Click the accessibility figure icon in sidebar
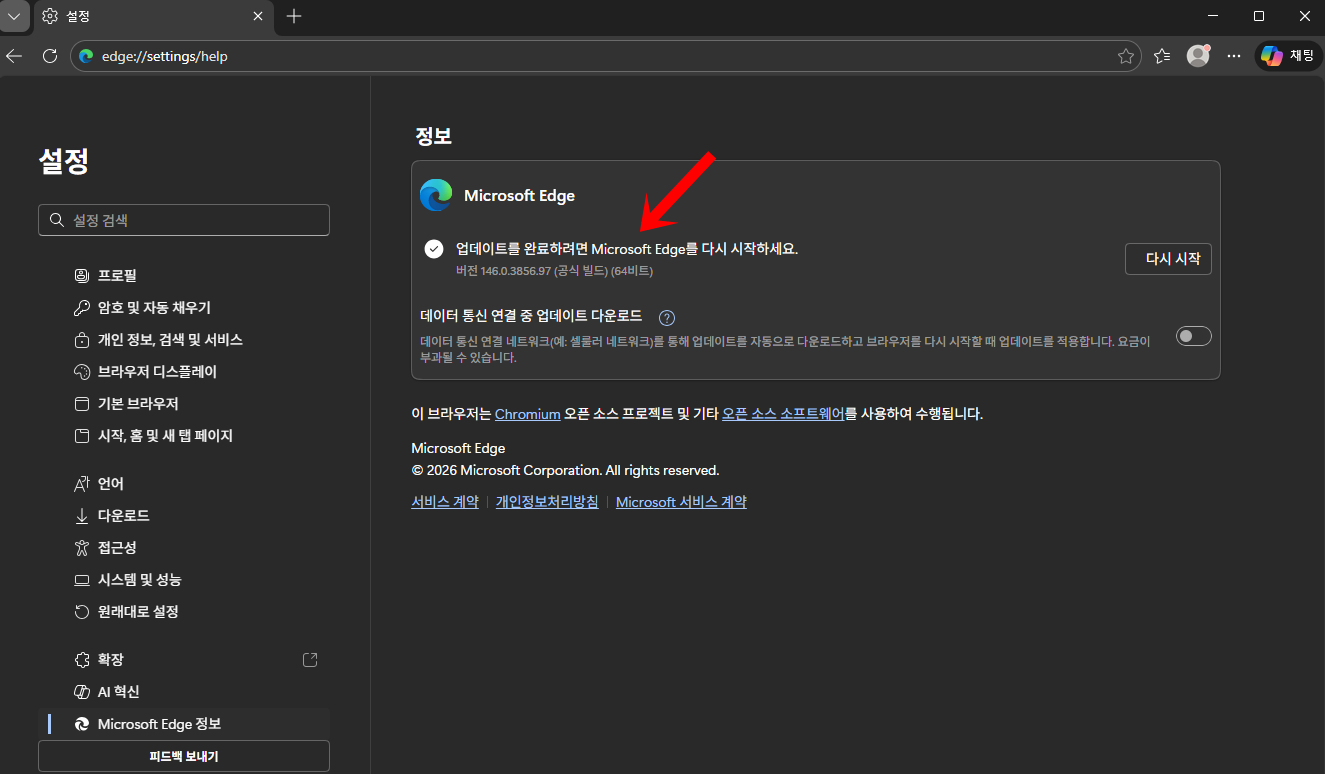The image size is (1325, 774). [x=82, y=548]
